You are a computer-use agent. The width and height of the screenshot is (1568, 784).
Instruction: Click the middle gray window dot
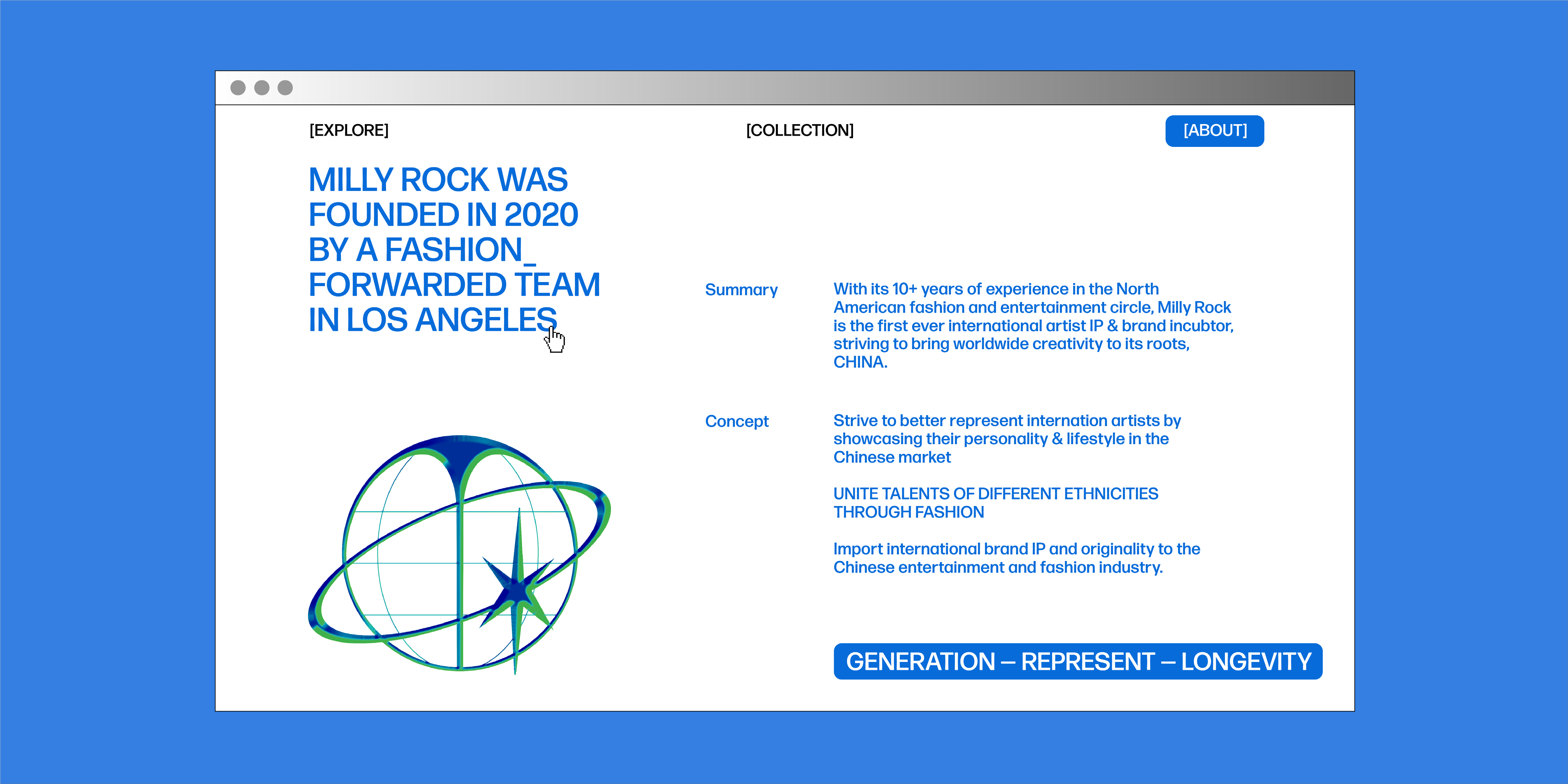(x=262, y=88)
